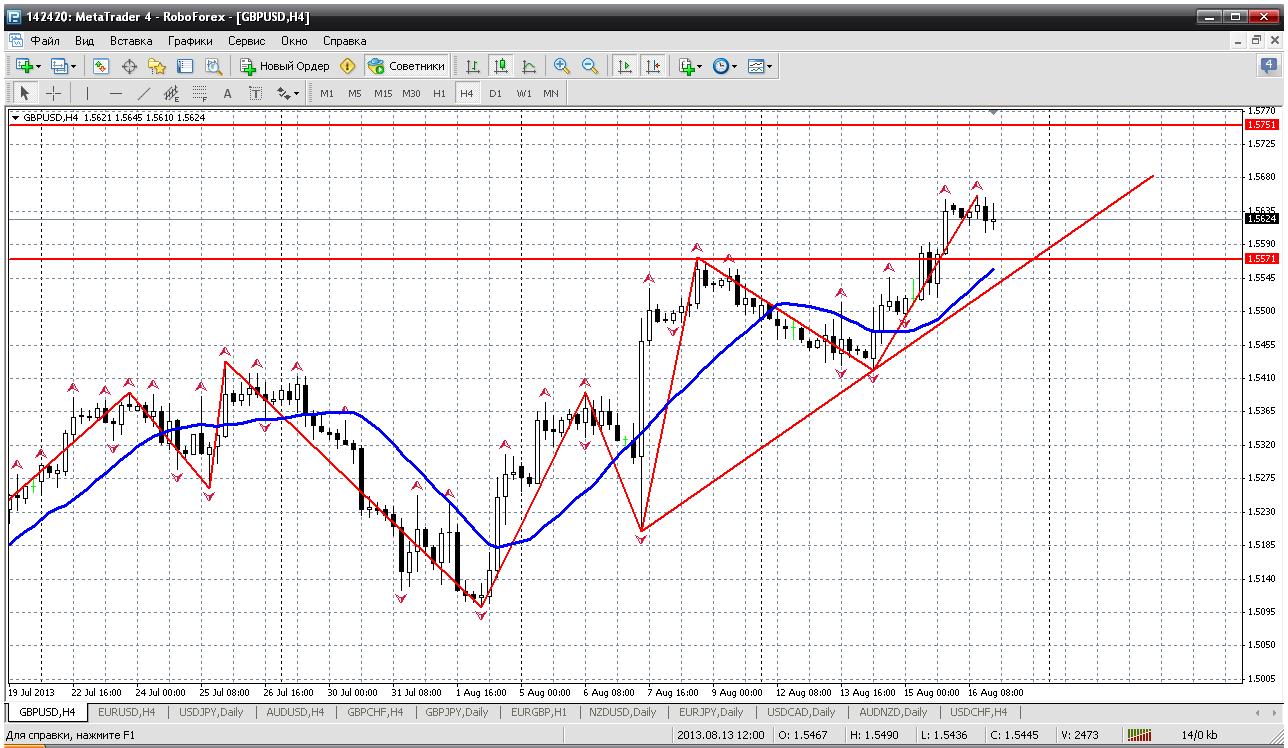Image resolution: width=1288 pixels, height=748 pixels.
Task: Open the Navigator folder-star icon
Action: [x=157, y=66]
